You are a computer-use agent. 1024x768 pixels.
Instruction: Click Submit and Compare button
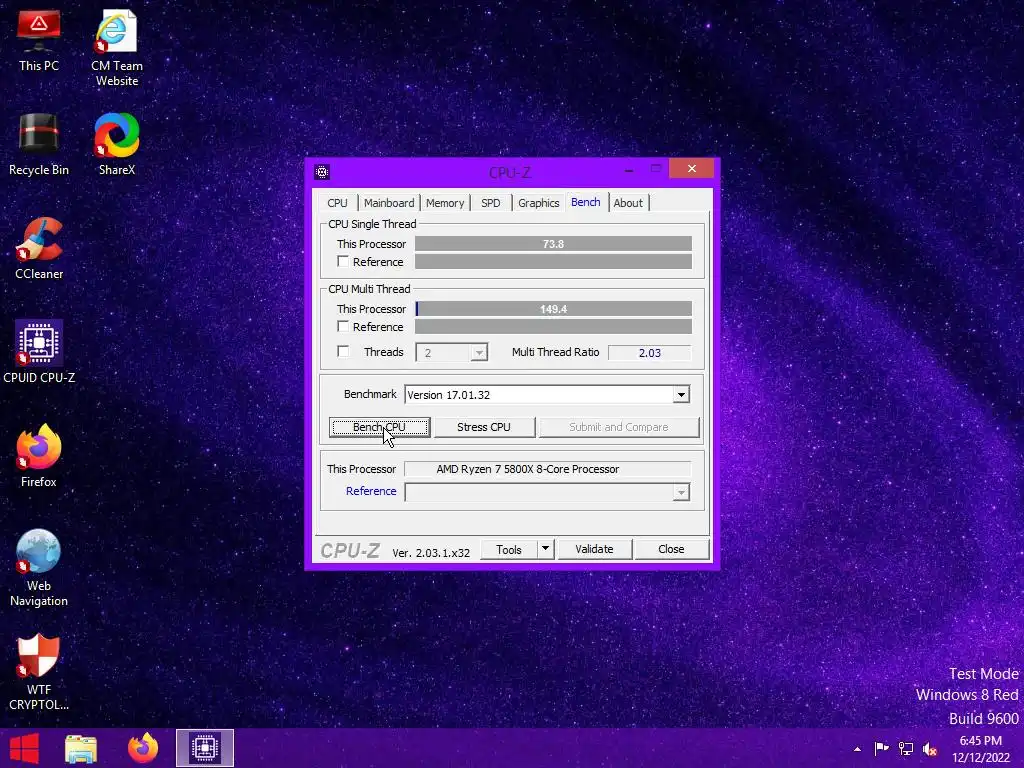click(618, 427)
